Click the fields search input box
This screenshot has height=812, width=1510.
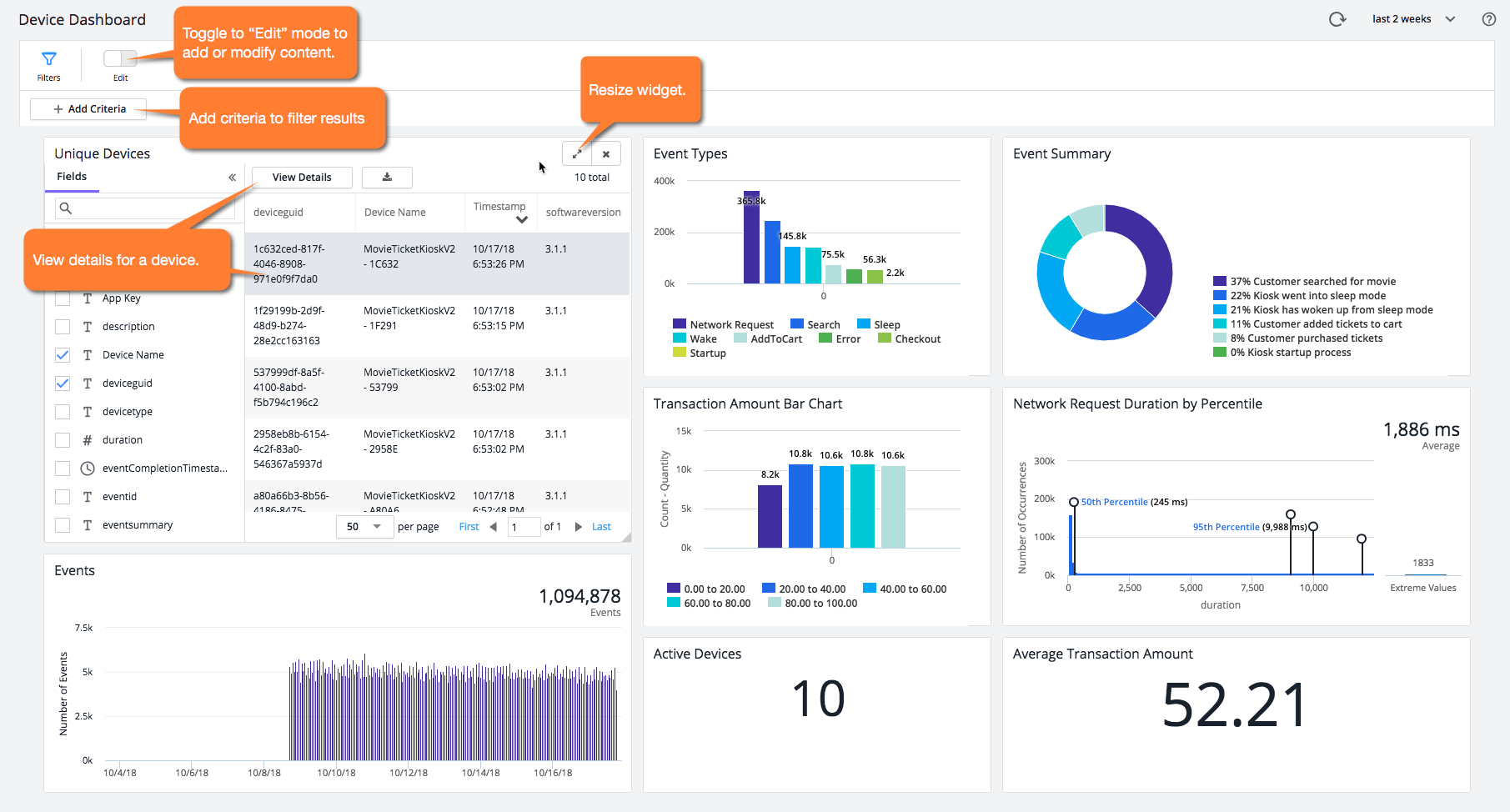145,208
